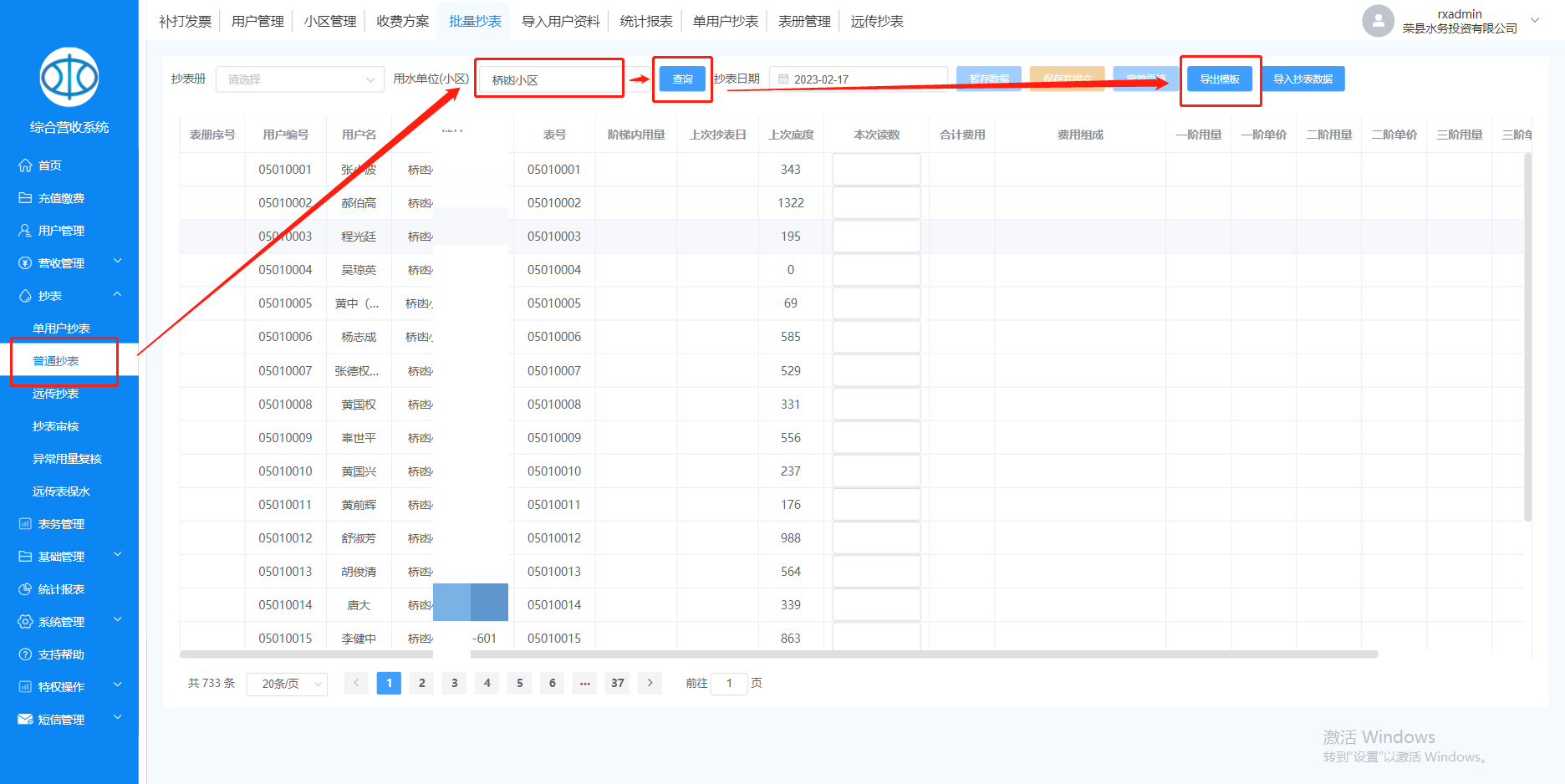Click the 导入抄表数据 button
Image resolution: width=1565 pixels, height=784 pixels.
tap(1303, 79)
